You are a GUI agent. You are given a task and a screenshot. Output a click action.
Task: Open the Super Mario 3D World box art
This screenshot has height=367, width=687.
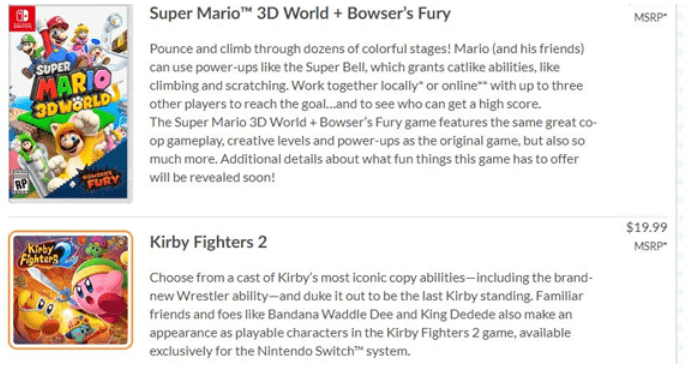[x=69, y=101]
